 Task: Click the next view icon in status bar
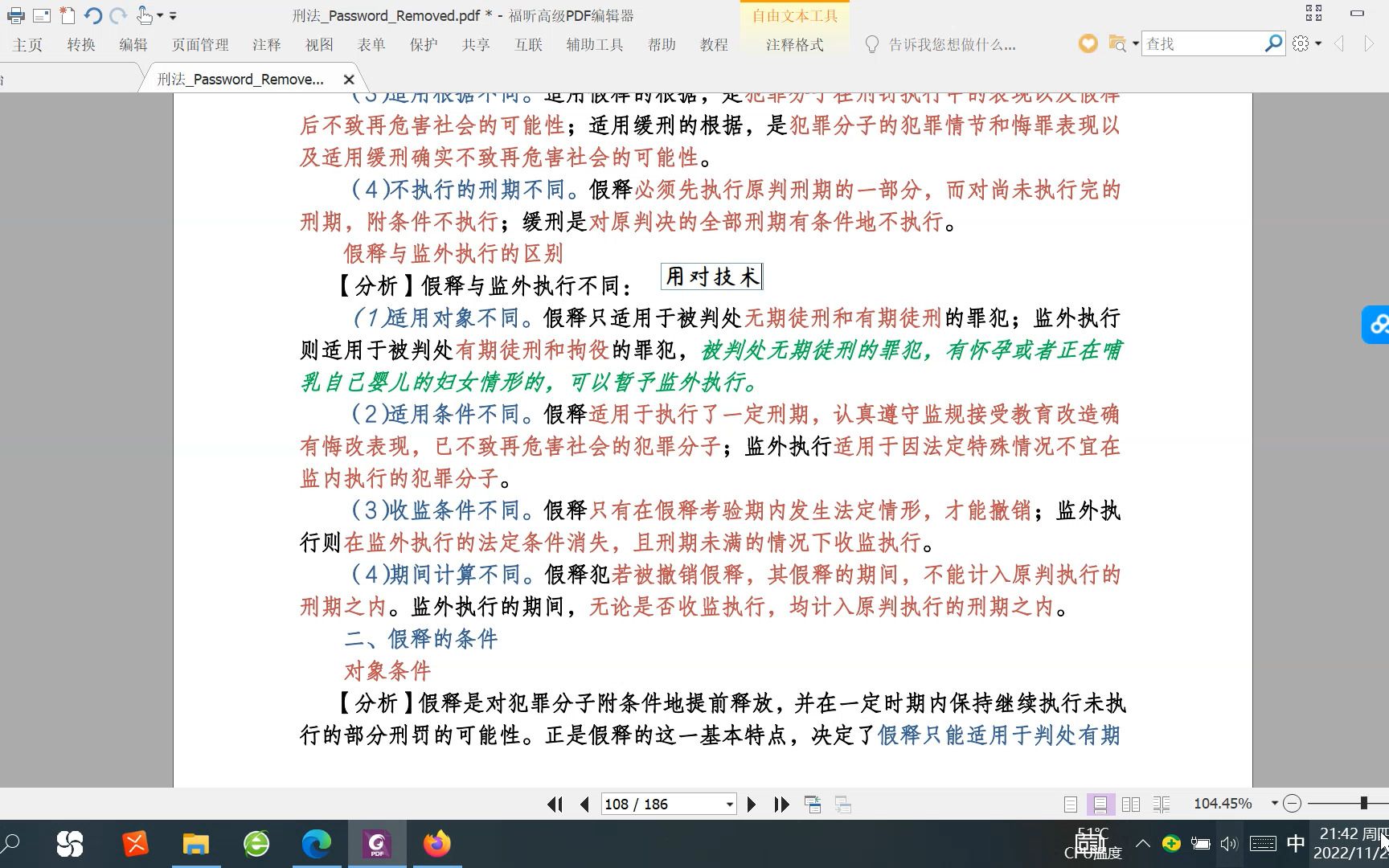(x=843, y=805)
